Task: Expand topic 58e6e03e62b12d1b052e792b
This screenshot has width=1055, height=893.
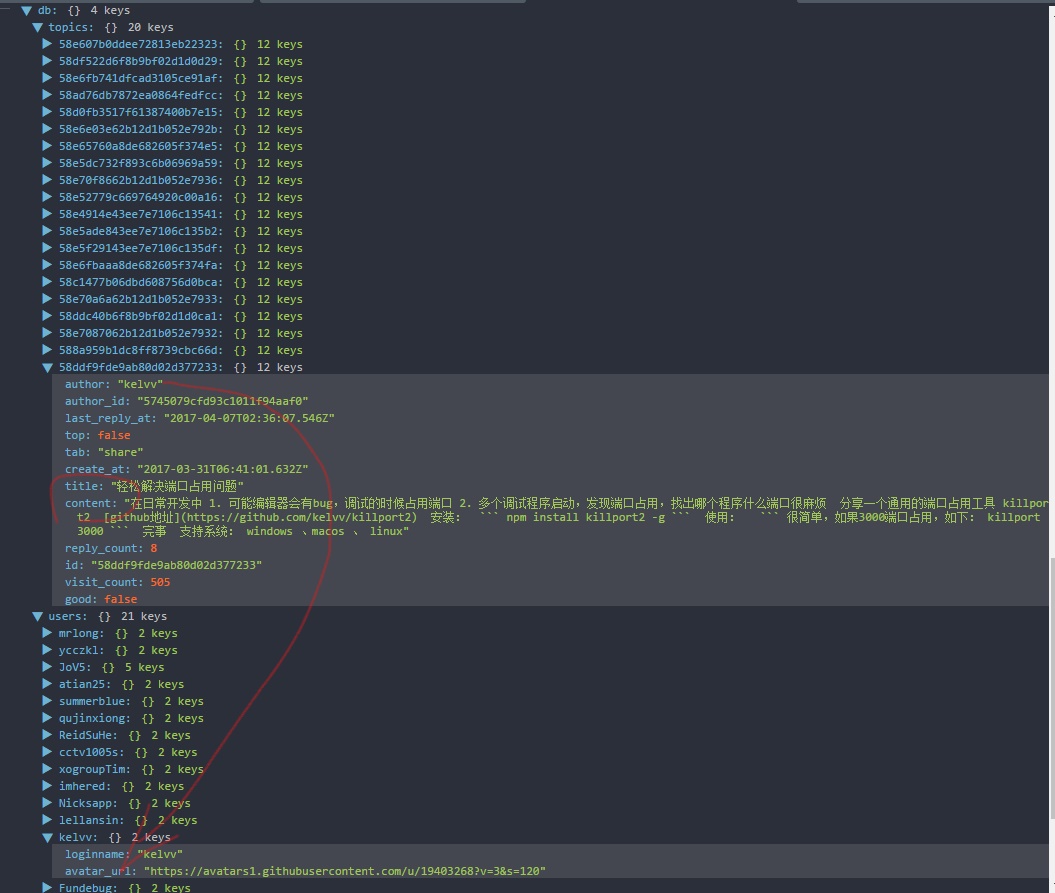Action: (x=47, y=129)
